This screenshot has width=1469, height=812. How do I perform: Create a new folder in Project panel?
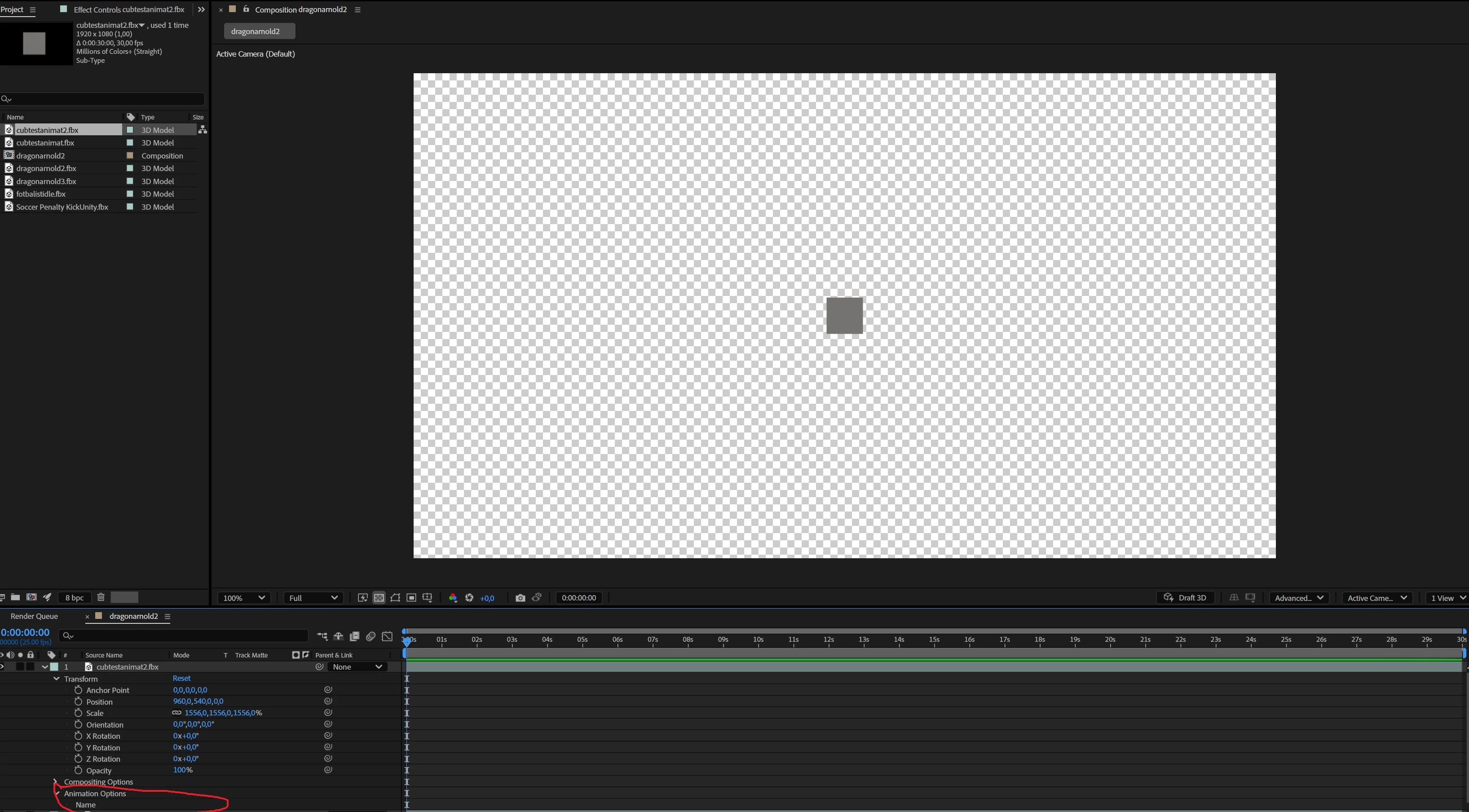(15, 598)
